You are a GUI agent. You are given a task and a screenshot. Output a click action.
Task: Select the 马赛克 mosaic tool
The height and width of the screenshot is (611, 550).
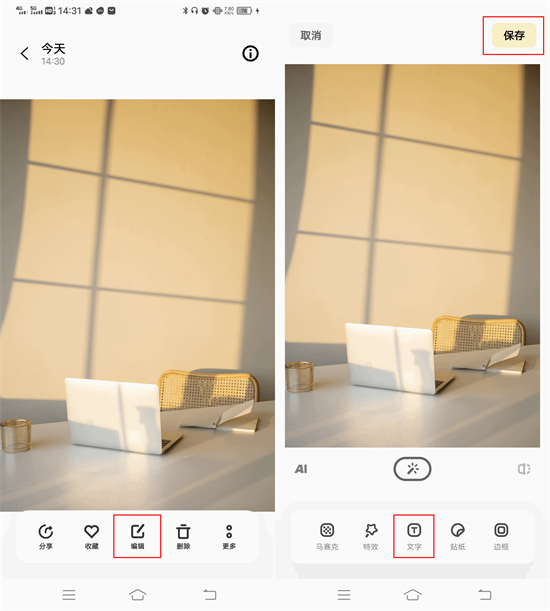tap(327, 536)
